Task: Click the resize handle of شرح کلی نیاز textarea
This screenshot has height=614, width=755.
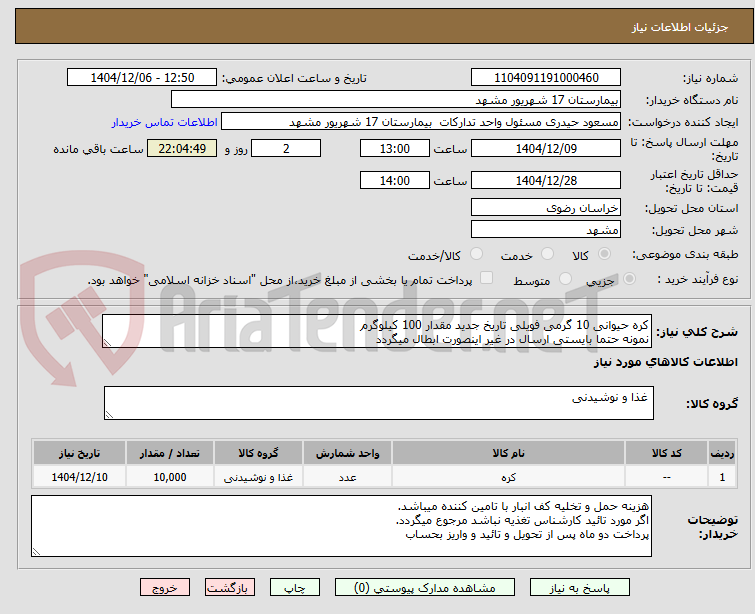Action: [x=107, y=343]
